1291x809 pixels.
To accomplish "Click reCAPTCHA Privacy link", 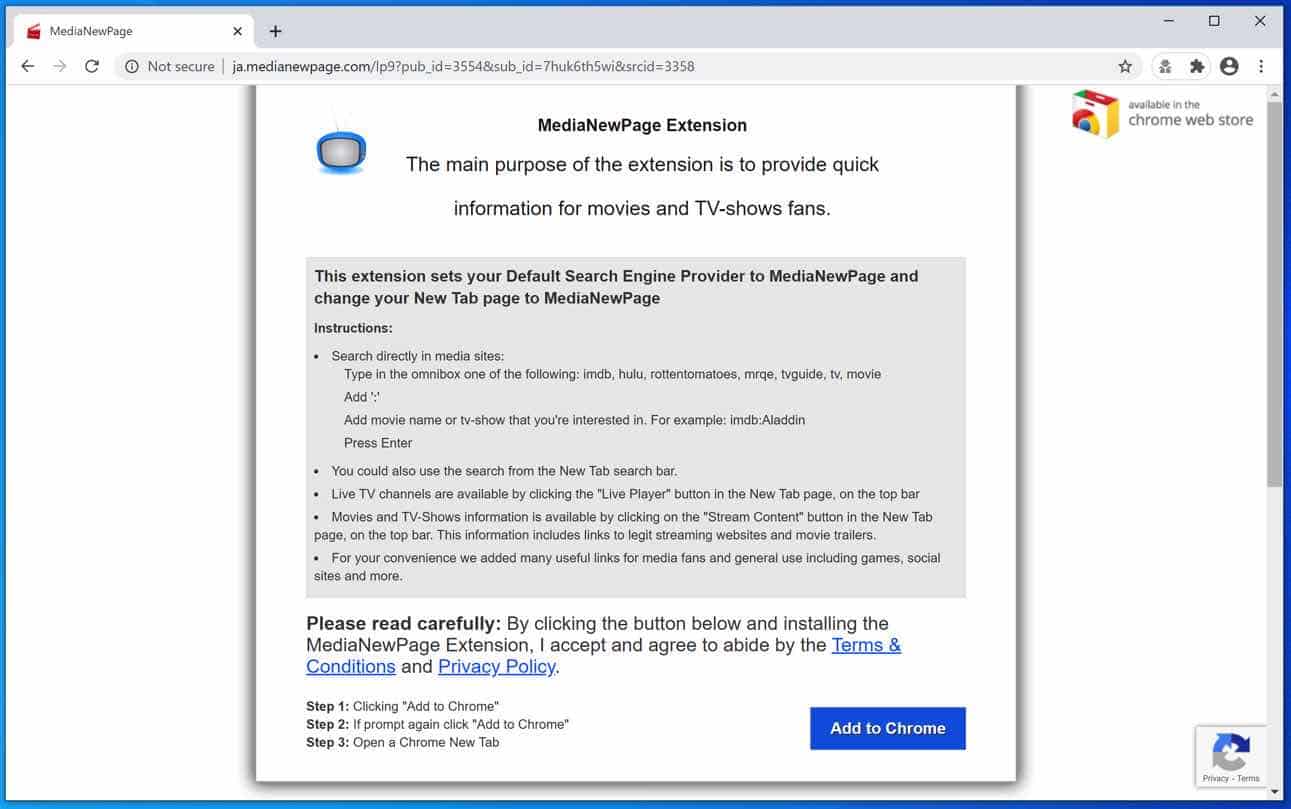I will coord(1215,778).
